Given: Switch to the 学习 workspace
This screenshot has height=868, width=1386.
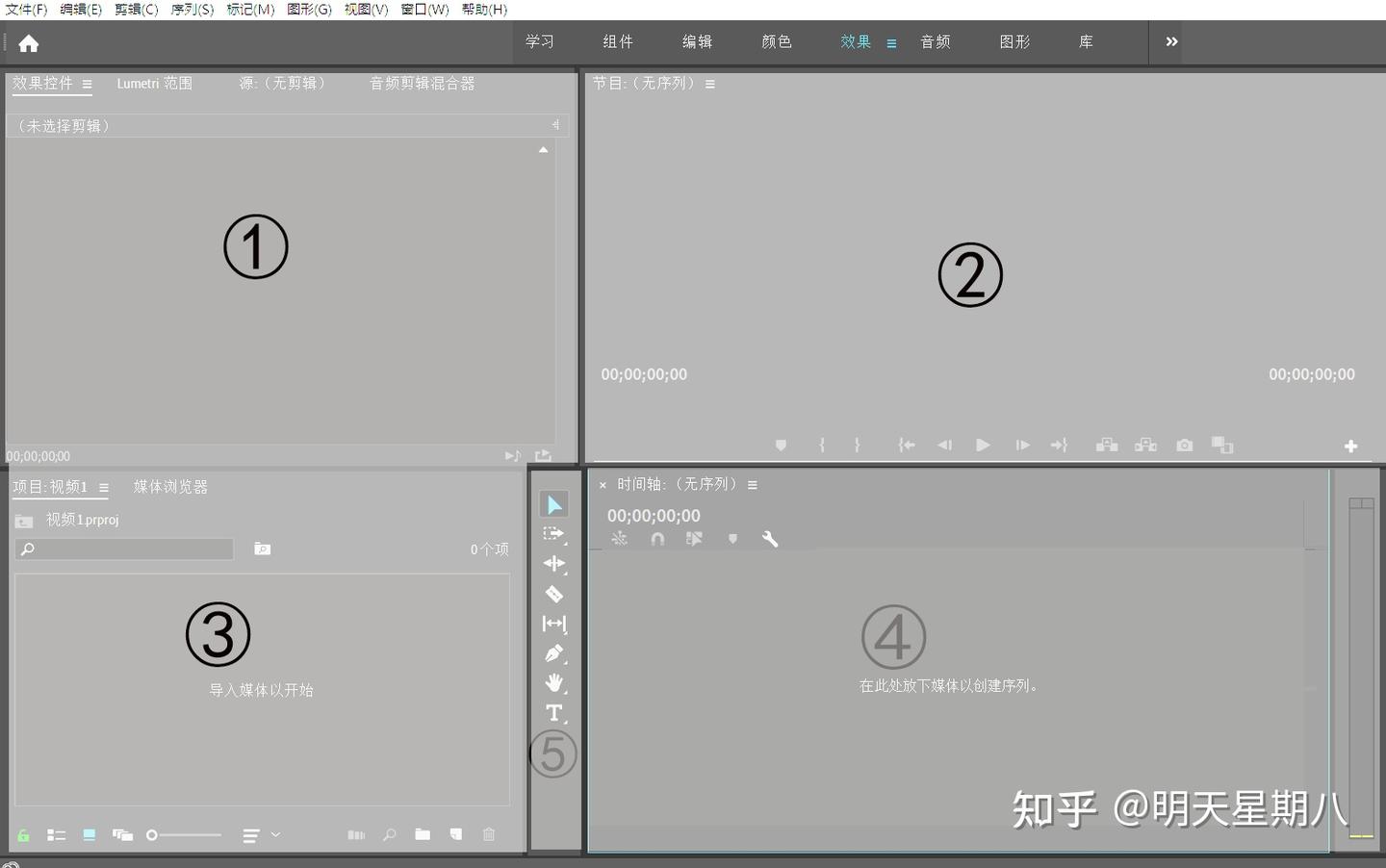Looking at the screenshot, I should click(540, 41).
